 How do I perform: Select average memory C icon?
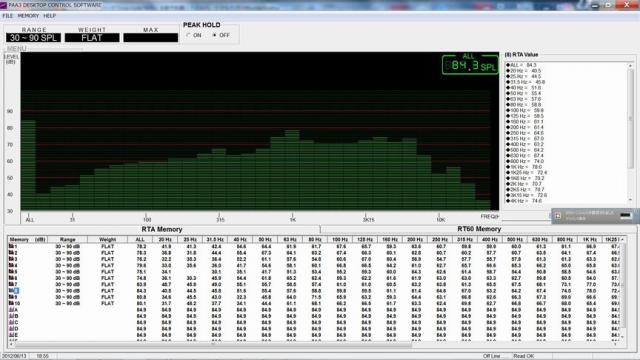tap(11, 322)
